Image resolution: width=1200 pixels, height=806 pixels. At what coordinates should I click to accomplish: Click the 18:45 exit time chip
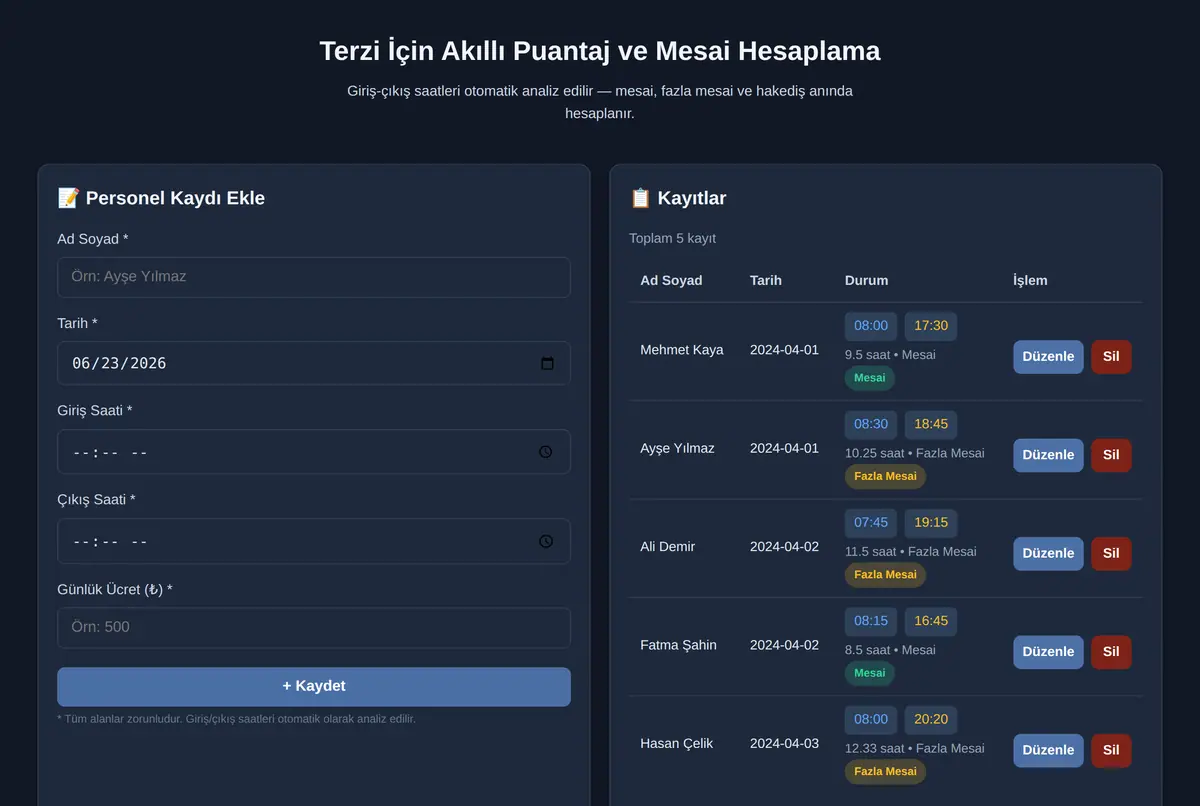(x=931, y=424)
